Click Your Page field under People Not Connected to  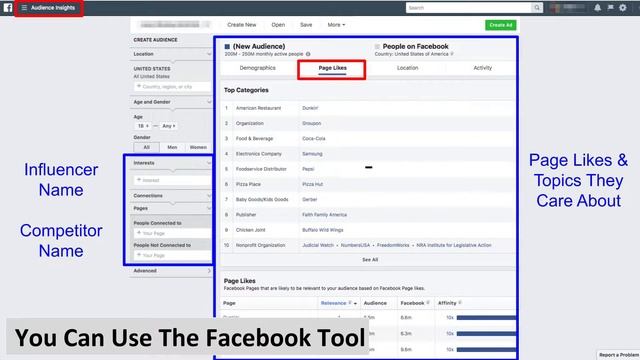(x=172, y=256)
